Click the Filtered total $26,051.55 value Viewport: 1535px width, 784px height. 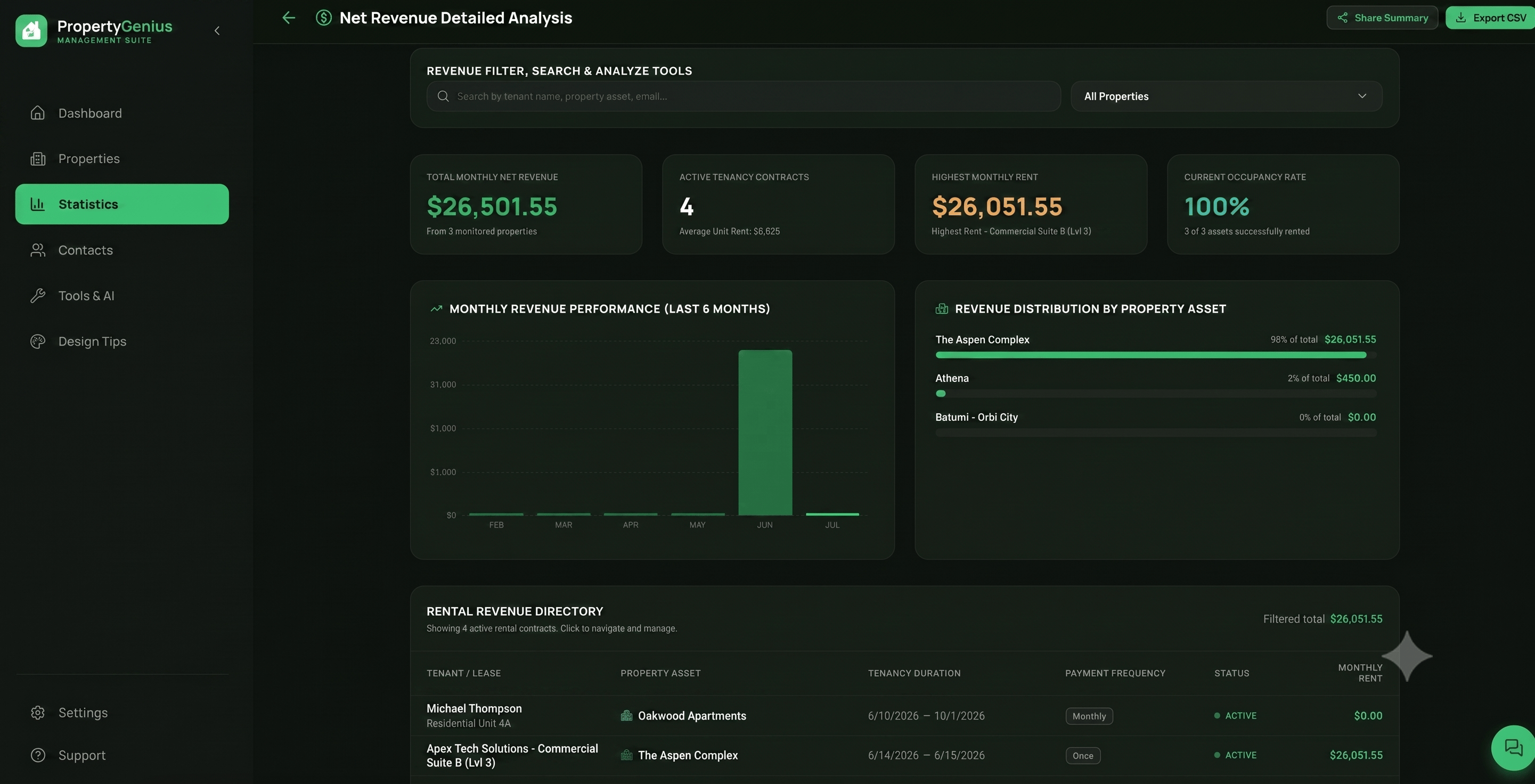coord(1356,619)
